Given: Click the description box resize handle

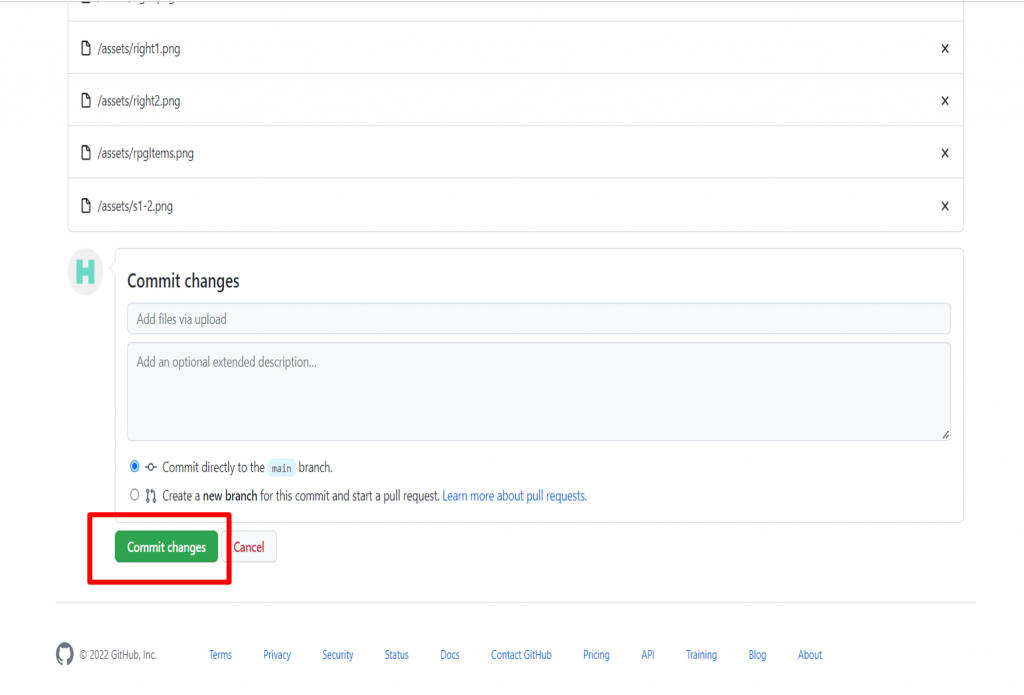Looking at the screenshot, I should click(x=945, y=434).
